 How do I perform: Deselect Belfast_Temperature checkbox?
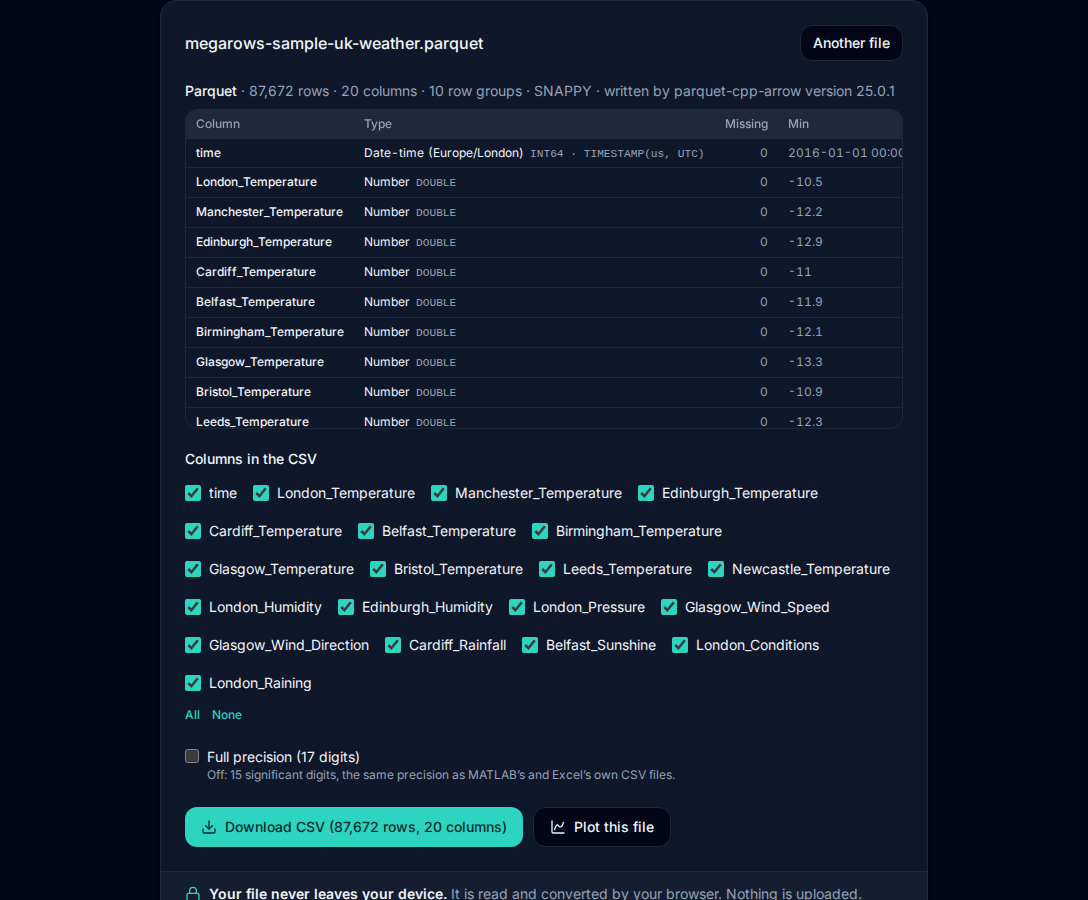366,532
